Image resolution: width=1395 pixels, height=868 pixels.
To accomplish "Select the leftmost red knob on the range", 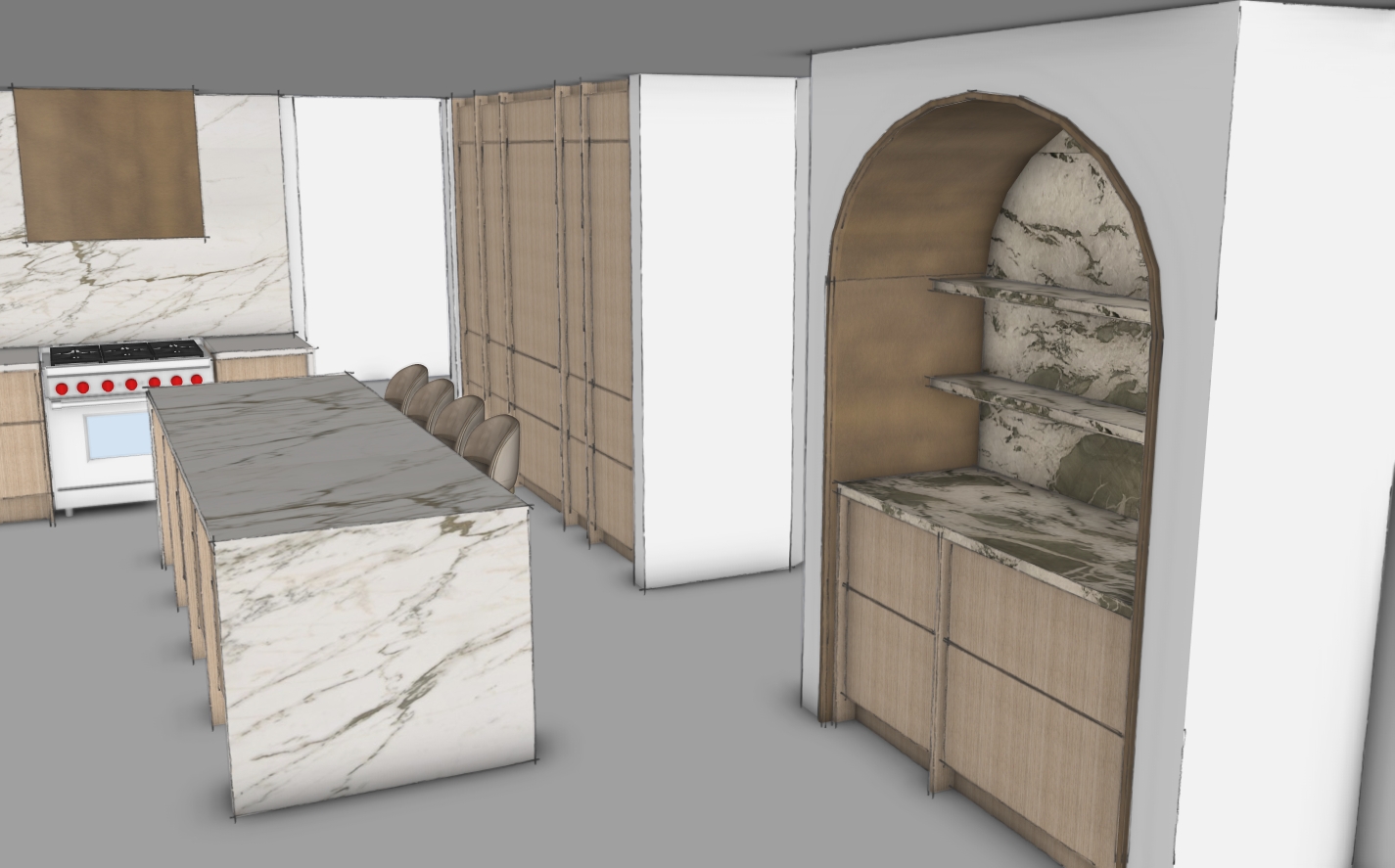I will (62, 388).
